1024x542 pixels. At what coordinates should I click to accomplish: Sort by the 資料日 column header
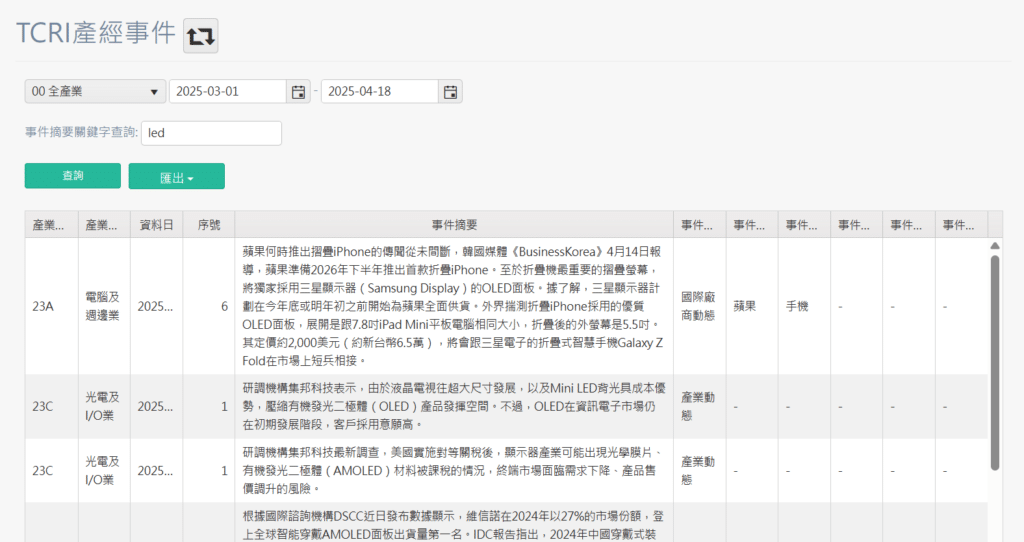[157, 225]
